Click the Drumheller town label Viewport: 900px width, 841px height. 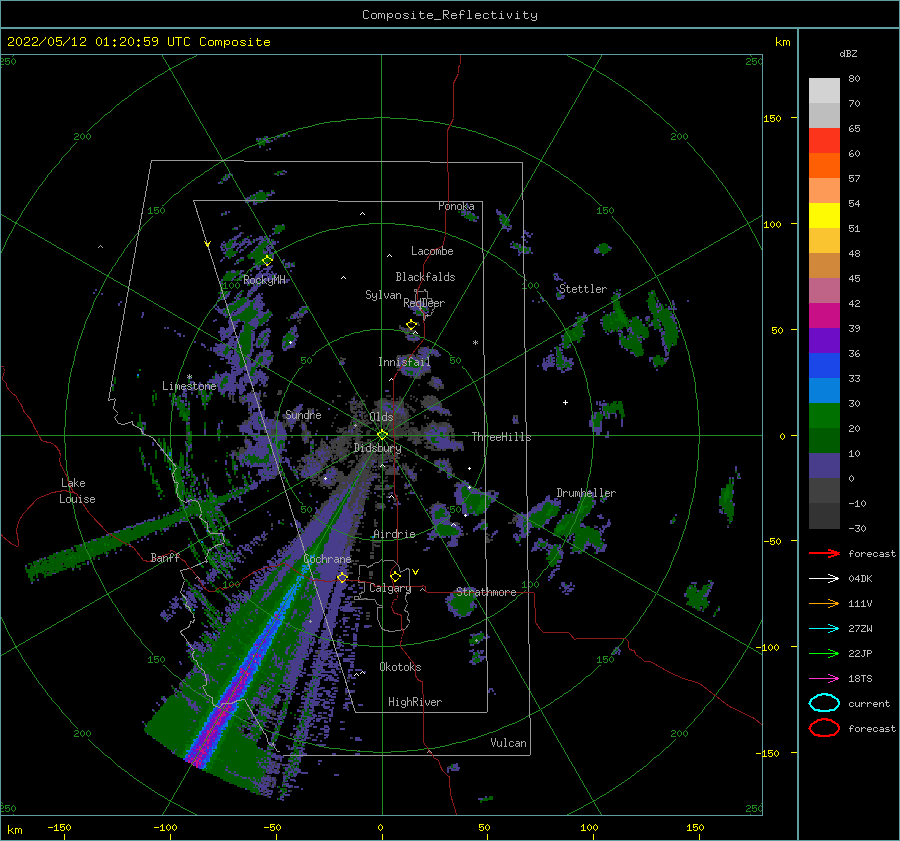pos(586,493)
